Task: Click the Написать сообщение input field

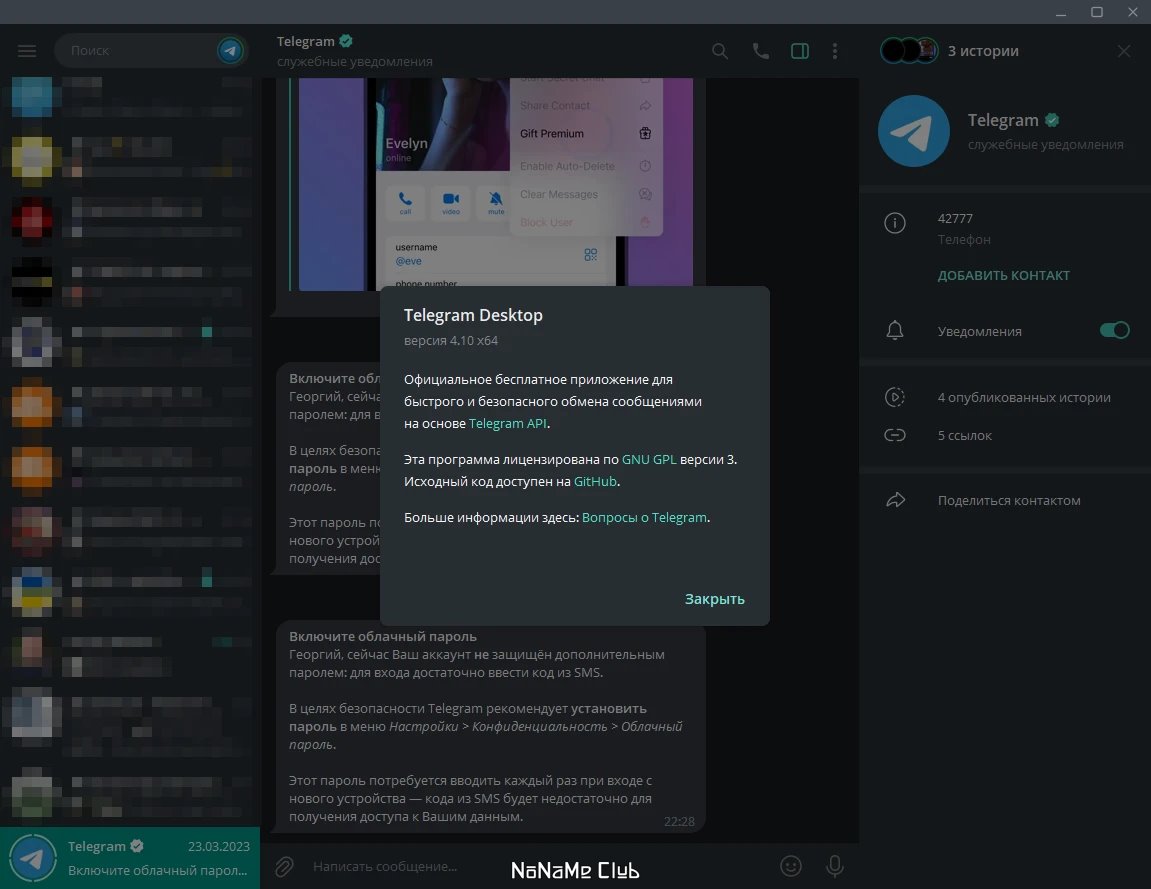Action: (x=540, y=866)
